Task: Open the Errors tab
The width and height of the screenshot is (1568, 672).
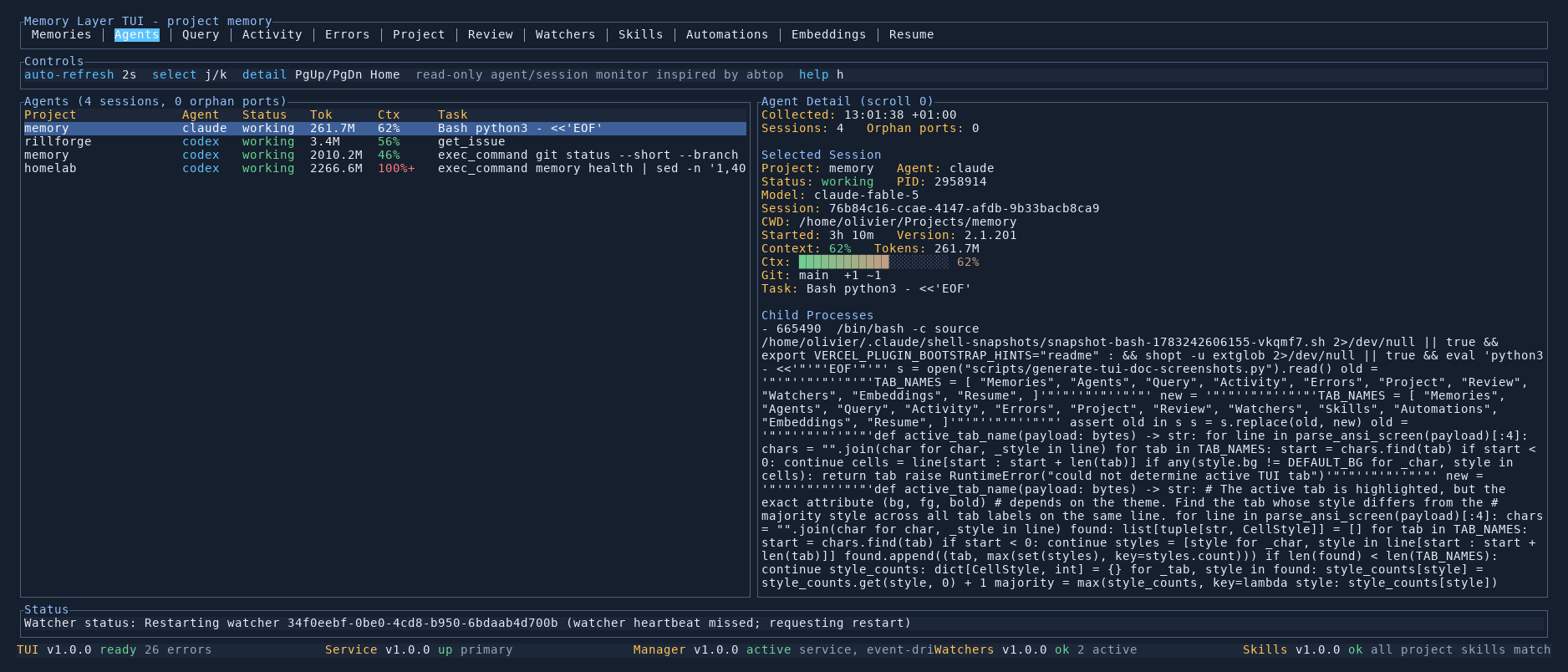Action: (347, 34)
